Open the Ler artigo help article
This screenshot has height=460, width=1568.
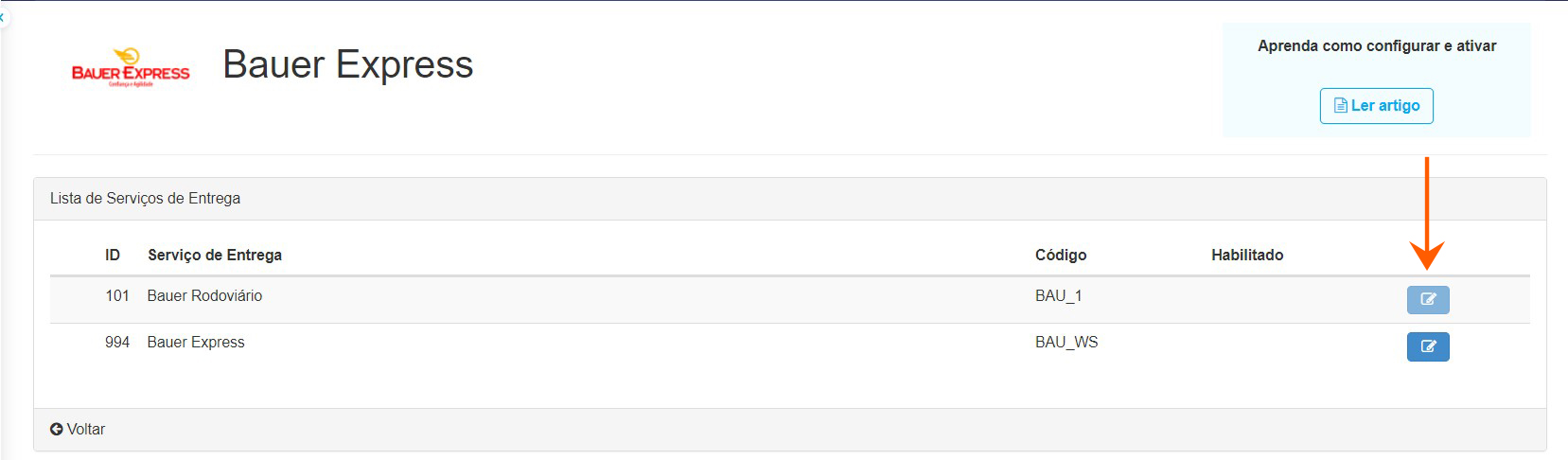(1377, 106)
